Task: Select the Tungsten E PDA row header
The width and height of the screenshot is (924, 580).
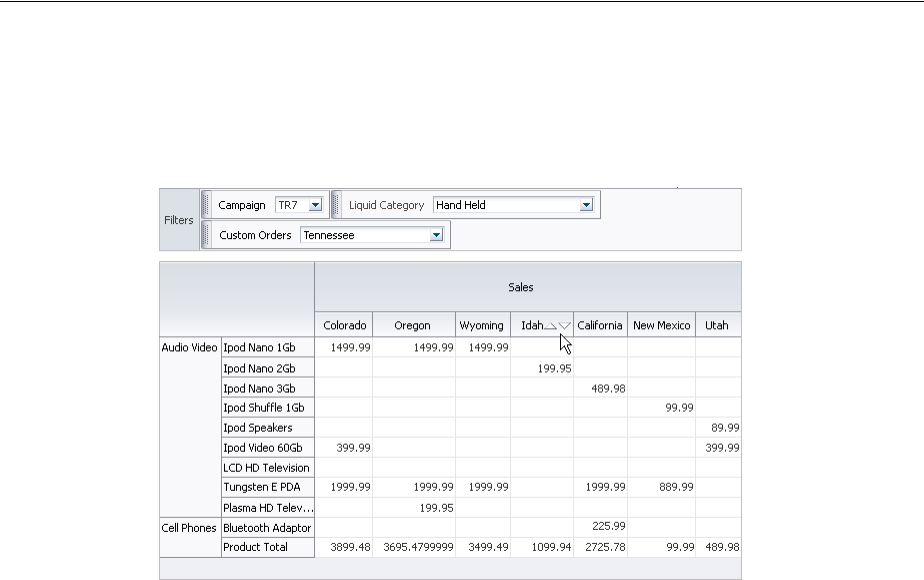Action: point(268,487)
